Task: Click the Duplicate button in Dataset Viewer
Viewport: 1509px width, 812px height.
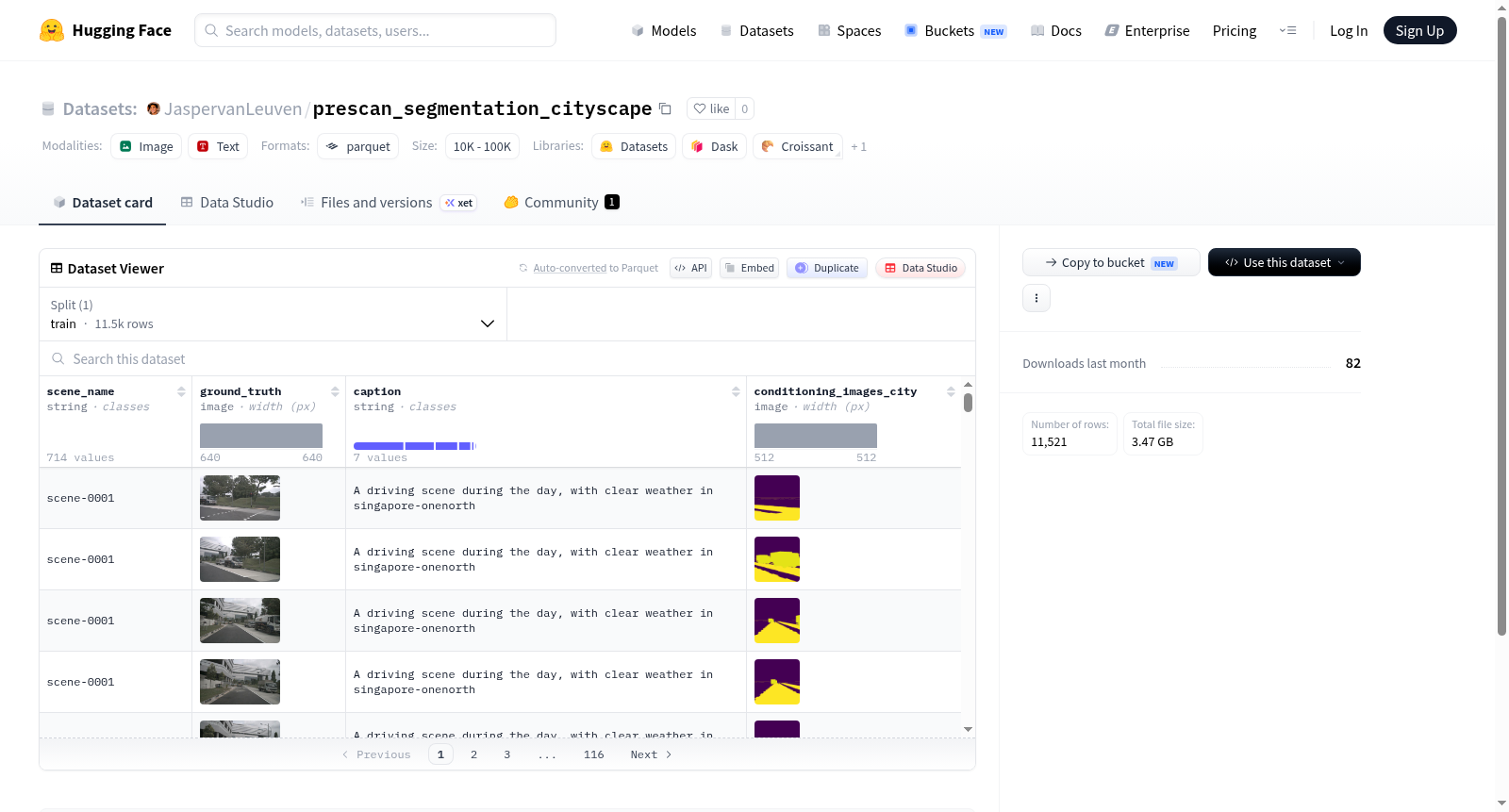Action: [x=827, y=268]
